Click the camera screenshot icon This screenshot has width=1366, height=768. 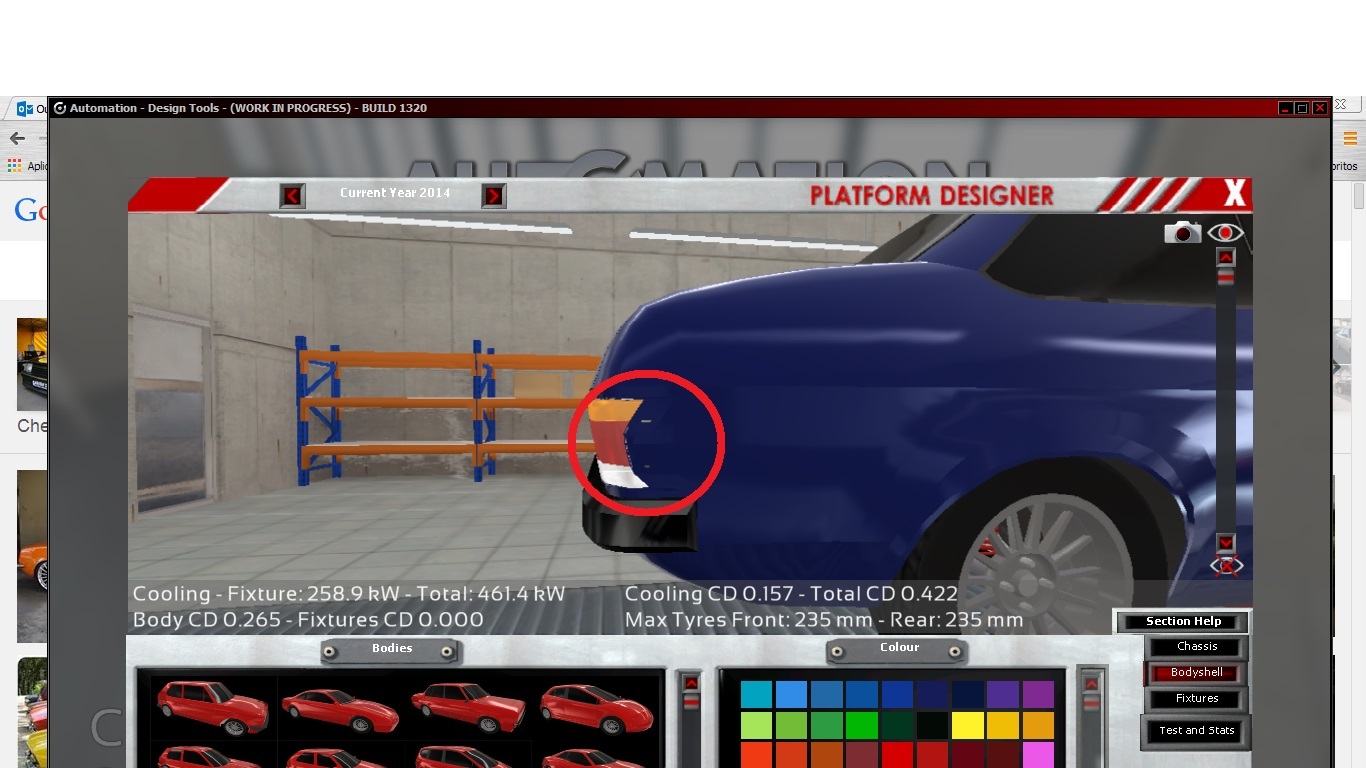[1182, 232]
